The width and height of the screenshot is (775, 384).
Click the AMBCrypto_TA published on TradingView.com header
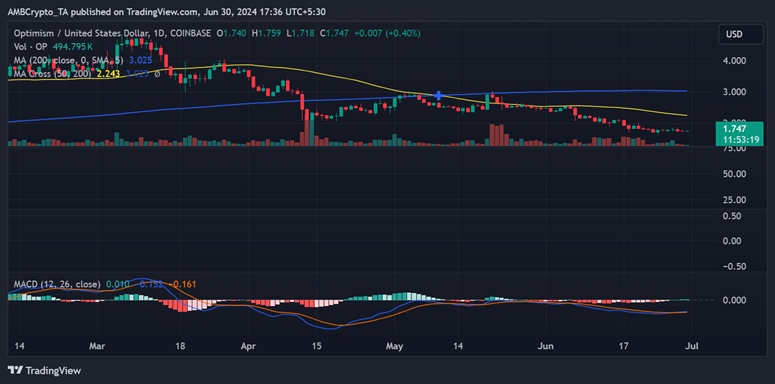(x=167, y=11)
